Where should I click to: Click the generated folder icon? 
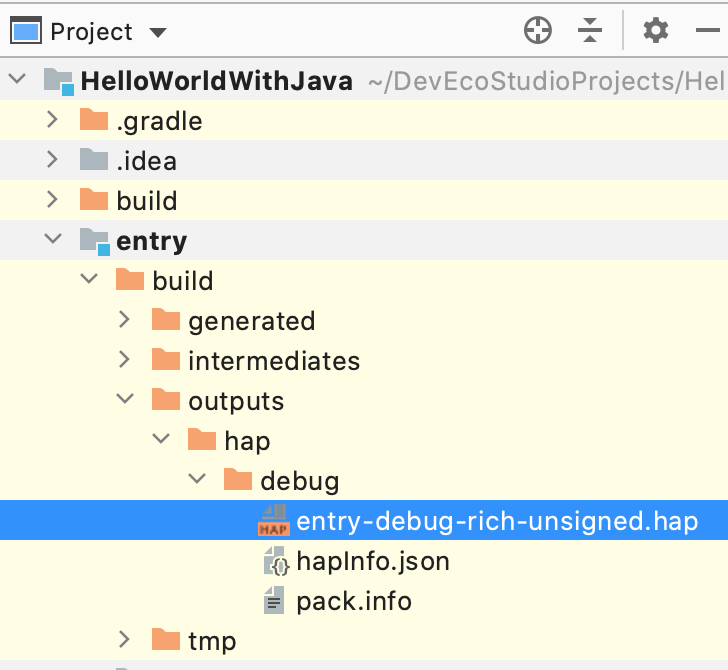coord(166,319)
